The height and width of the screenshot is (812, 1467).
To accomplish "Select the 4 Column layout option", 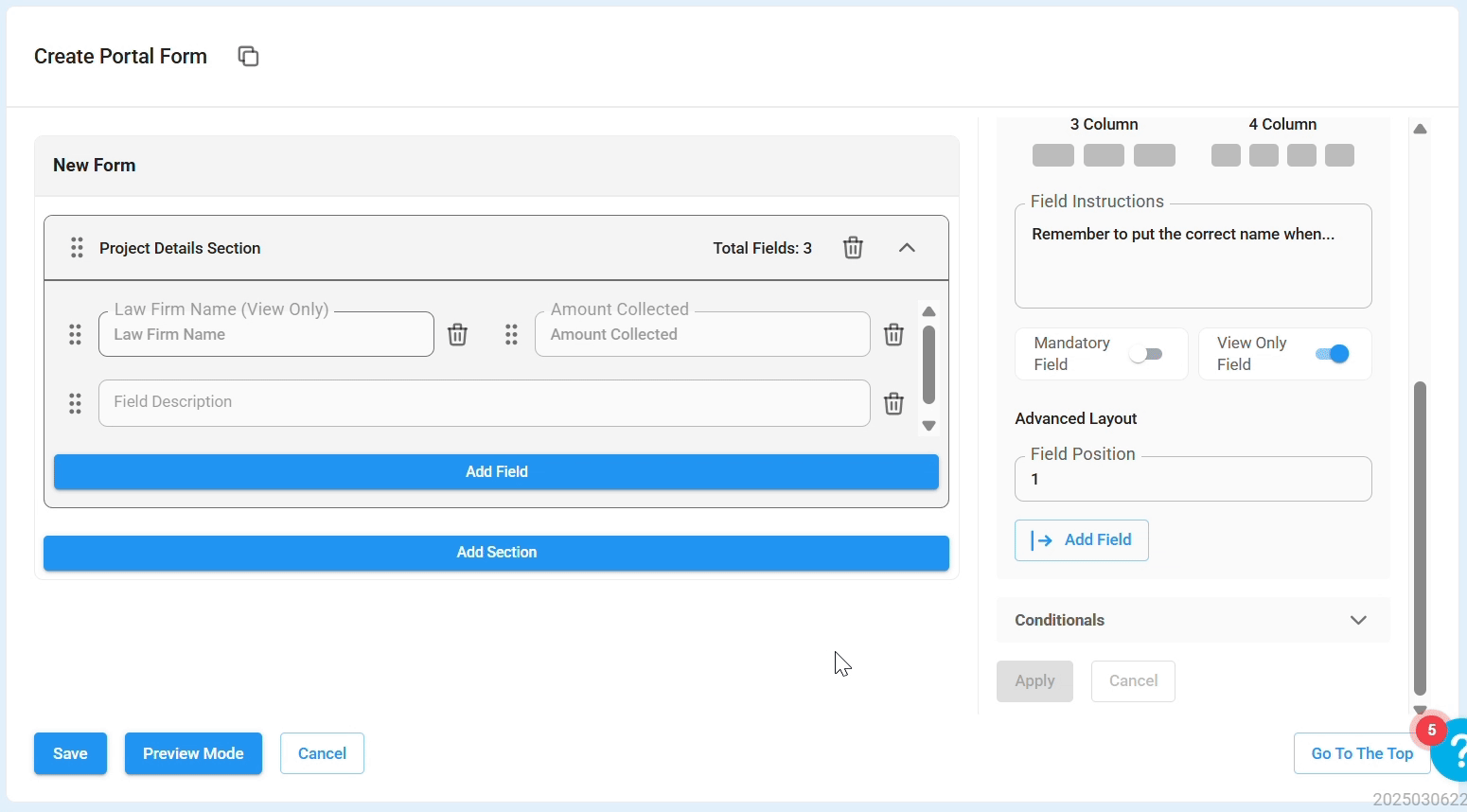I will coord(1282,155).
